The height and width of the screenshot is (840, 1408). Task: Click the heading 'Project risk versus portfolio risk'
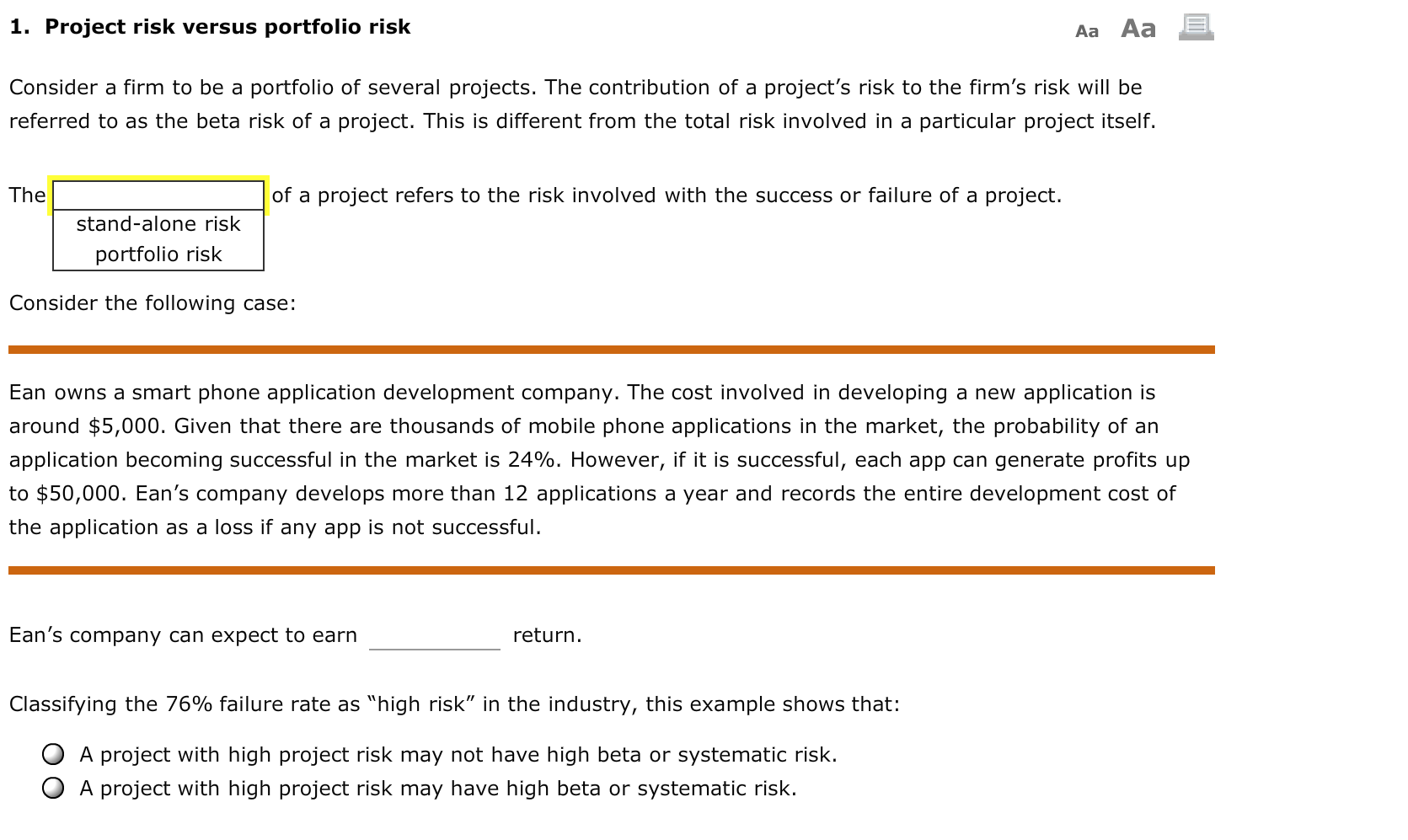coord(211,26)
